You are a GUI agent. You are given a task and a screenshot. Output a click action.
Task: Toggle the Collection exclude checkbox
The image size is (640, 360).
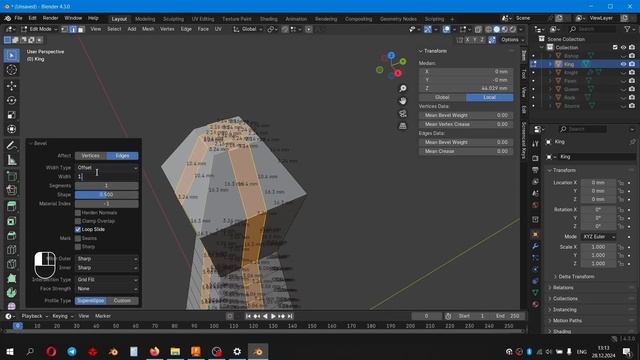(x=615, y=47)
